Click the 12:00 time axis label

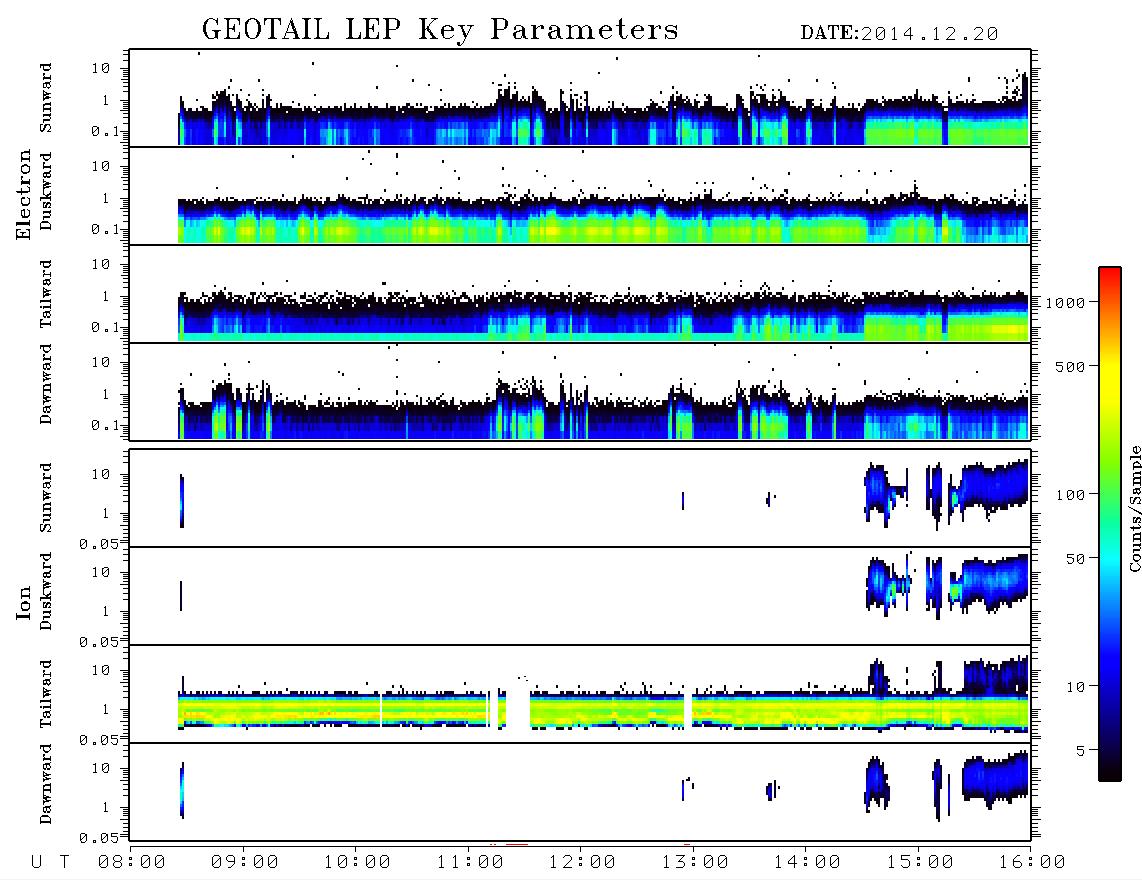point(582,863)
